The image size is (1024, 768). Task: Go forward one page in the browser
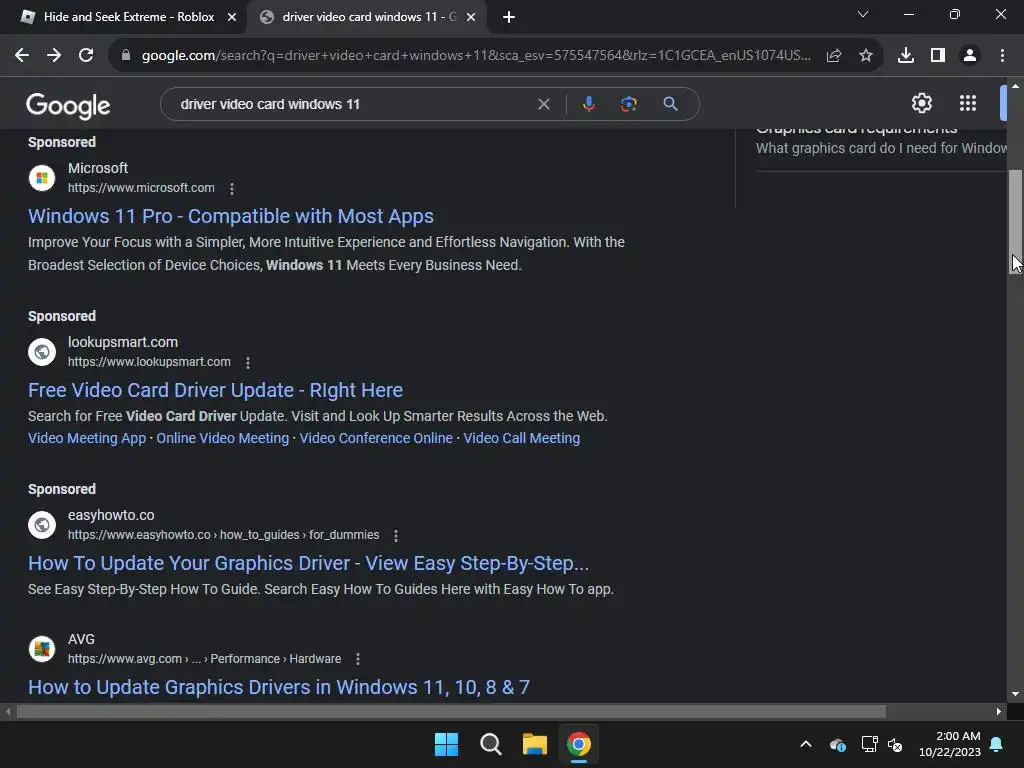click(54, 56)
